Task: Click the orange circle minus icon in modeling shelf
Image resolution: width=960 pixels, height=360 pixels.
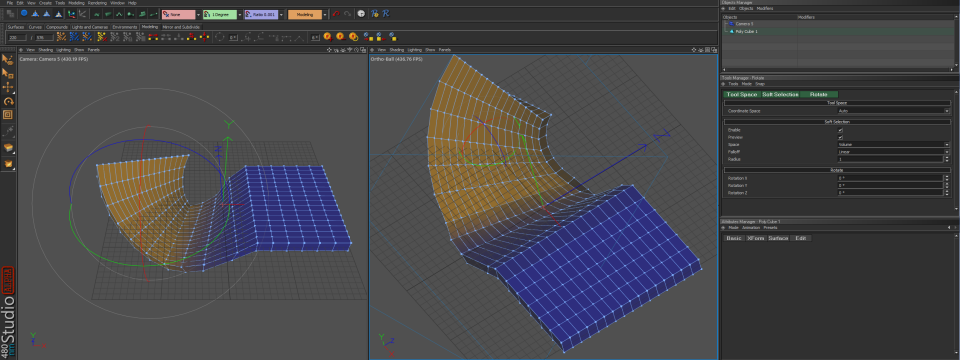Action: pyautogui.click(x=340, y=37)
